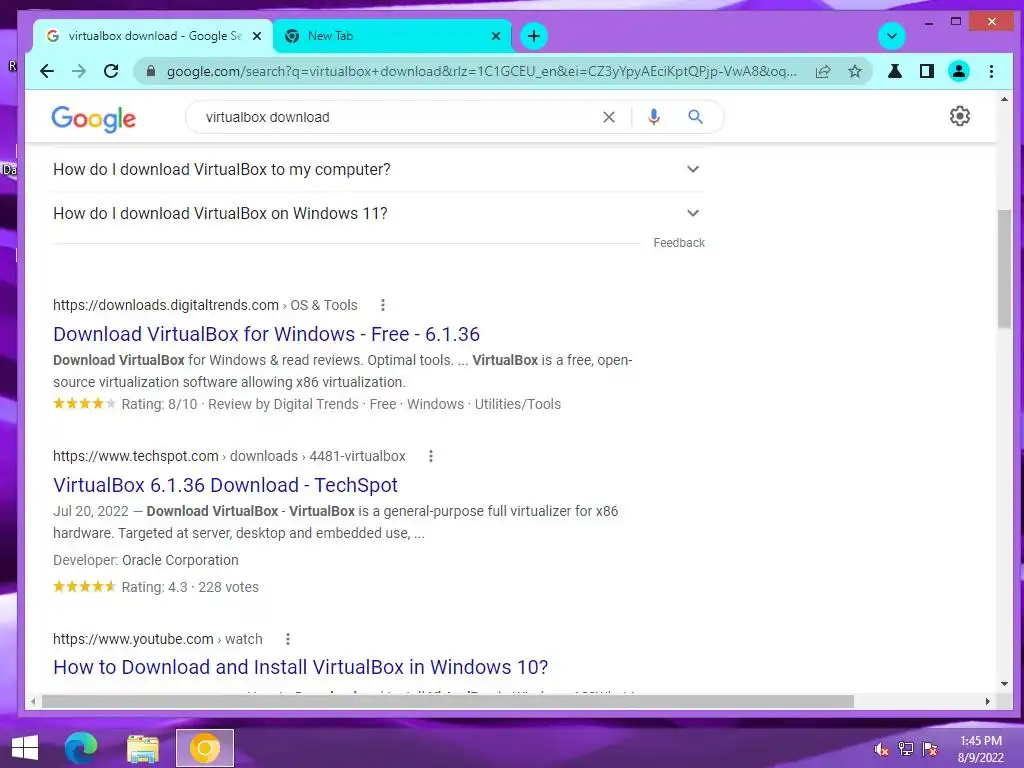1024x768 pixels.
Task: Close the virtualbox download tab
Action: (257, 36)
